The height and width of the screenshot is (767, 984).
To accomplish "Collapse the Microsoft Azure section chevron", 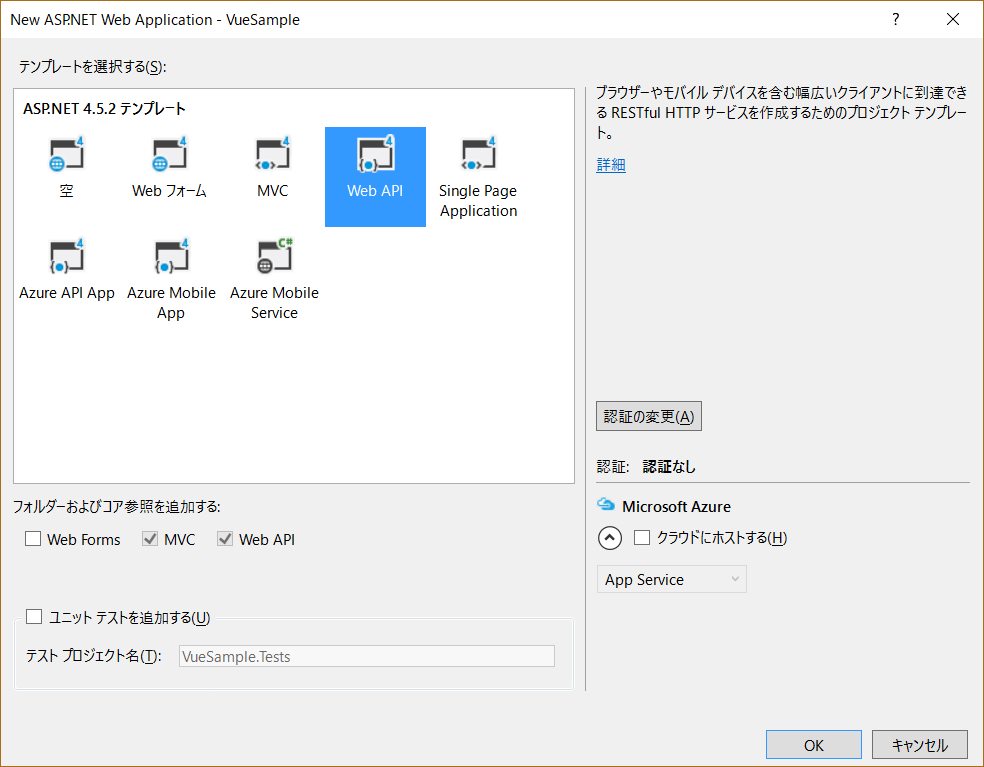I will coord(610,538).
